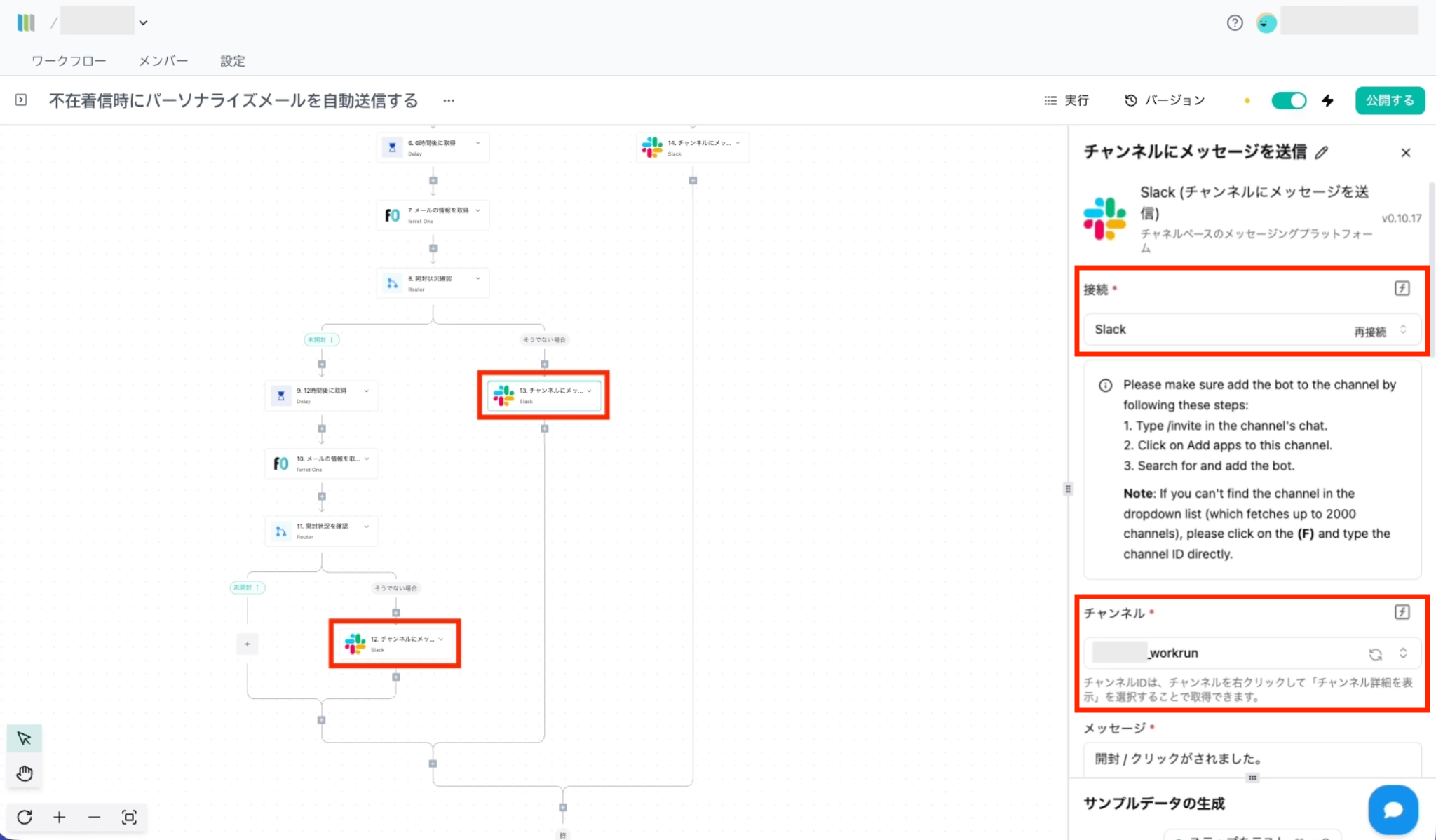Click the fit-to-screen canvas icon
This screenshot has height=840, width=1436.
129,817
